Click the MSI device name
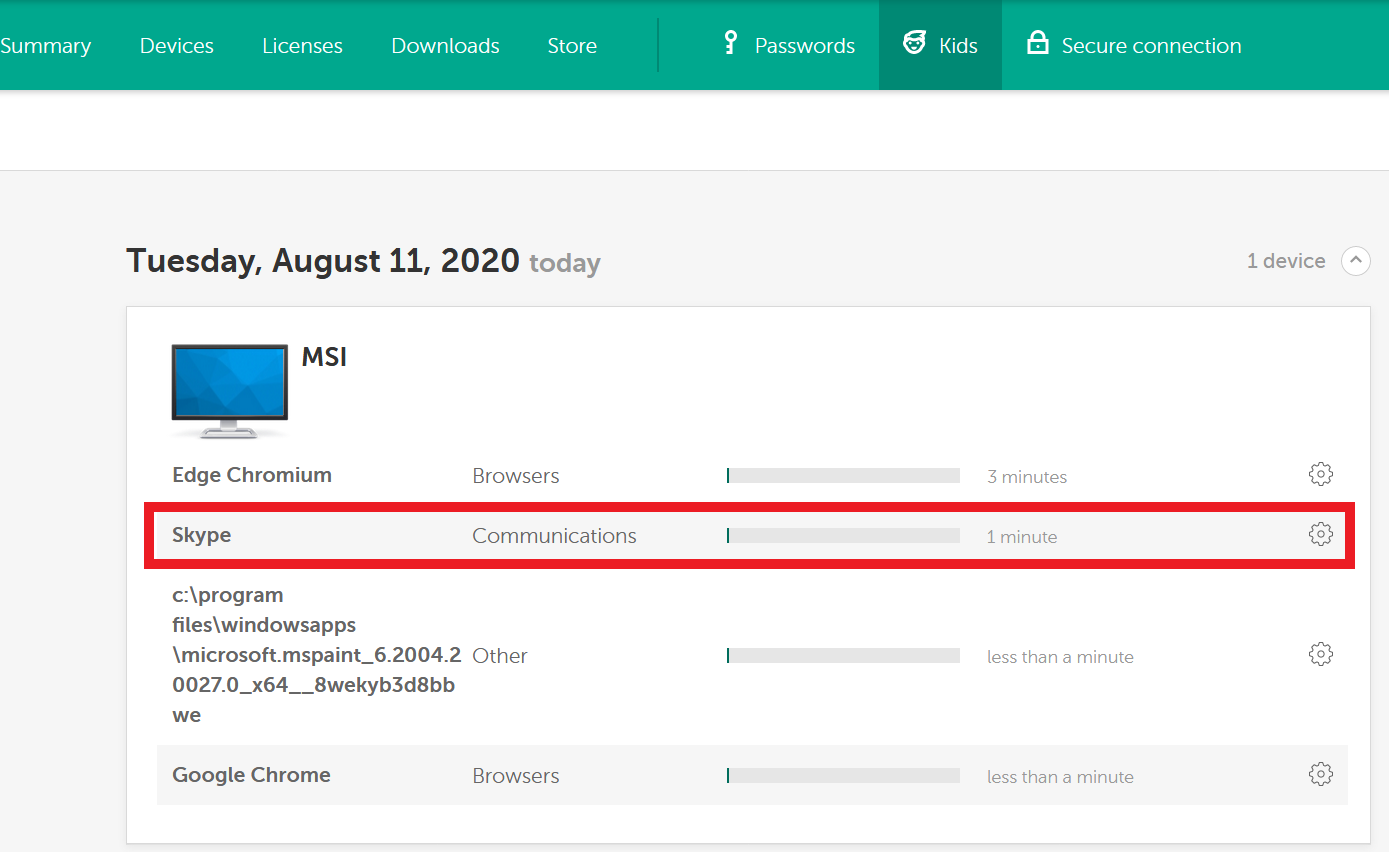This screenshot has height=852, width=1389. click(x=324, y=357)
